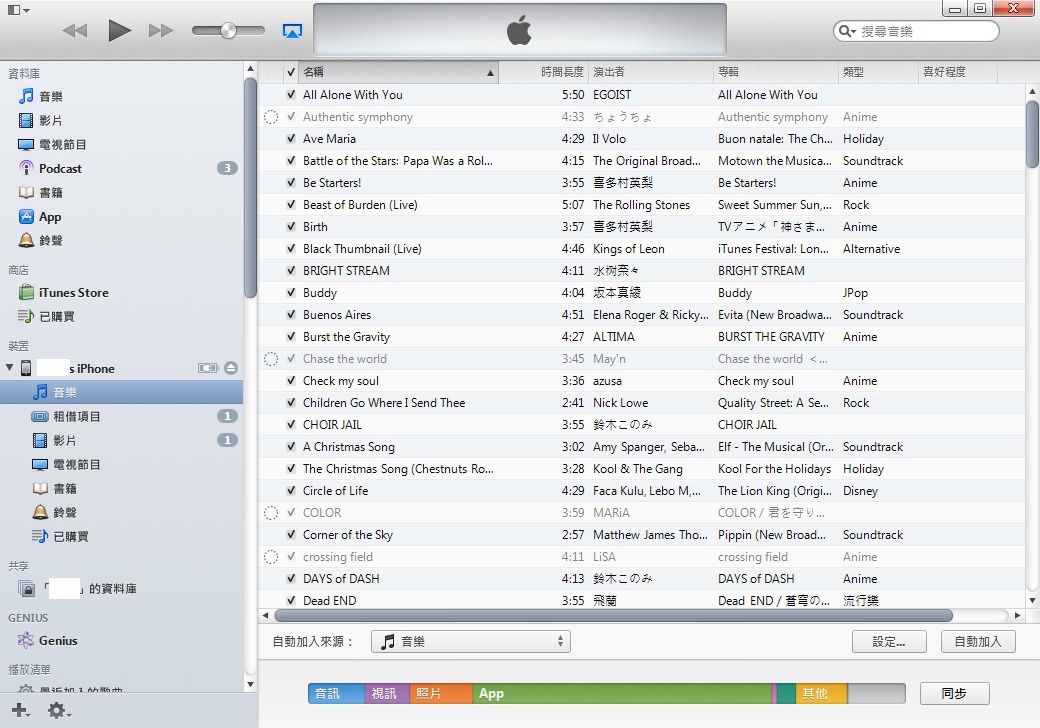Click the search dropdown magnifier arrow

(847, 31)
